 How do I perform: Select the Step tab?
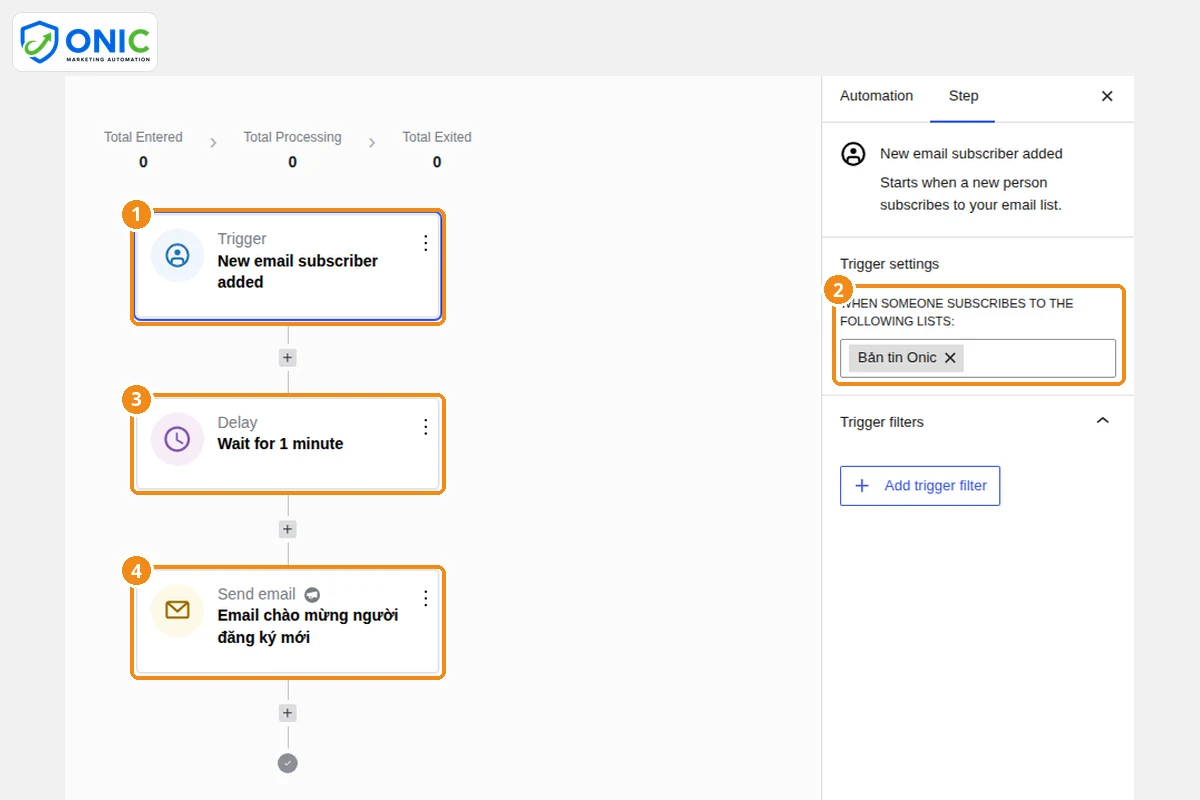pos(963,96)
